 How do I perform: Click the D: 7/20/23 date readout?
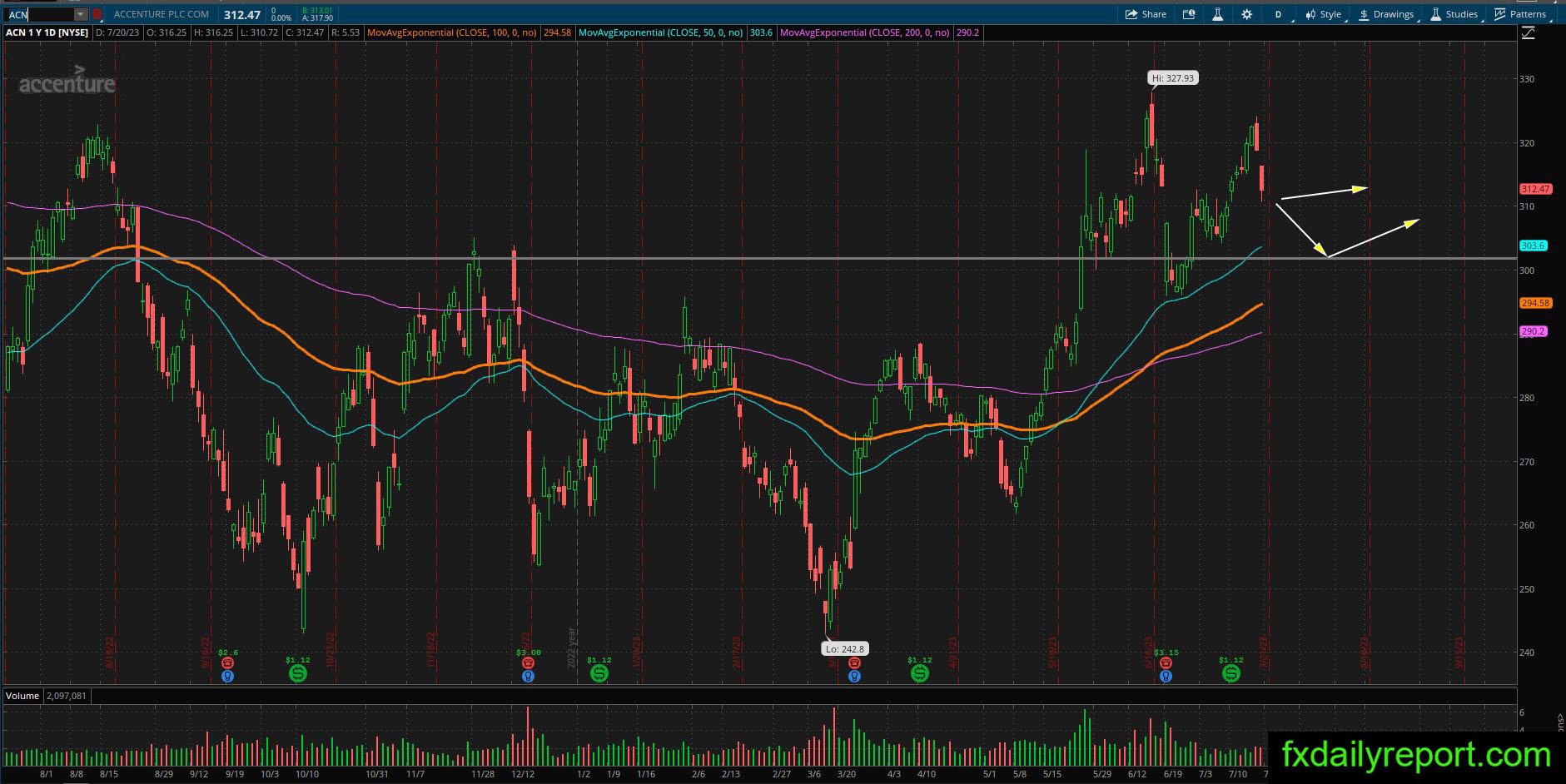[117, 32]
